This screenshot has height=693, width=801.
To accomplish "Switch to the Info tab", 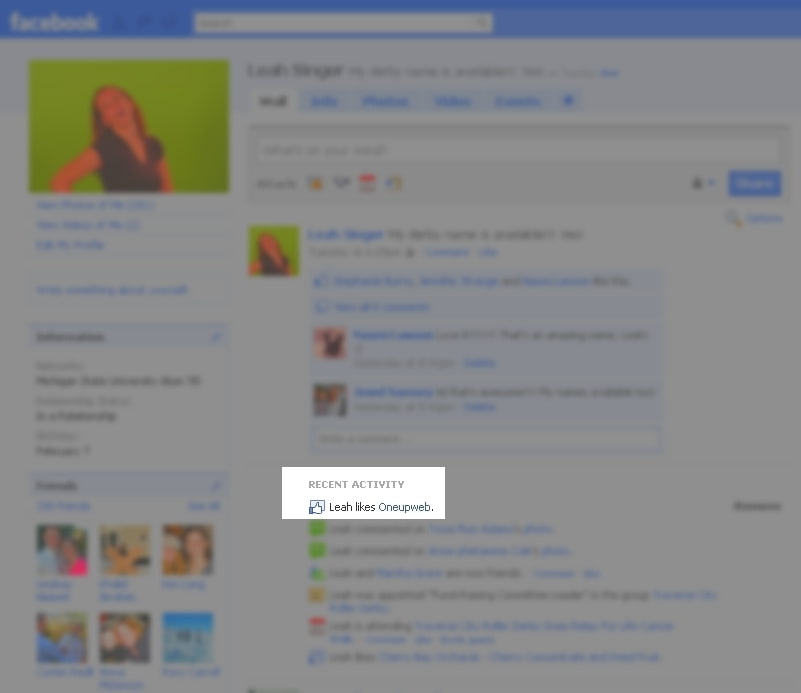I will 324,101.
